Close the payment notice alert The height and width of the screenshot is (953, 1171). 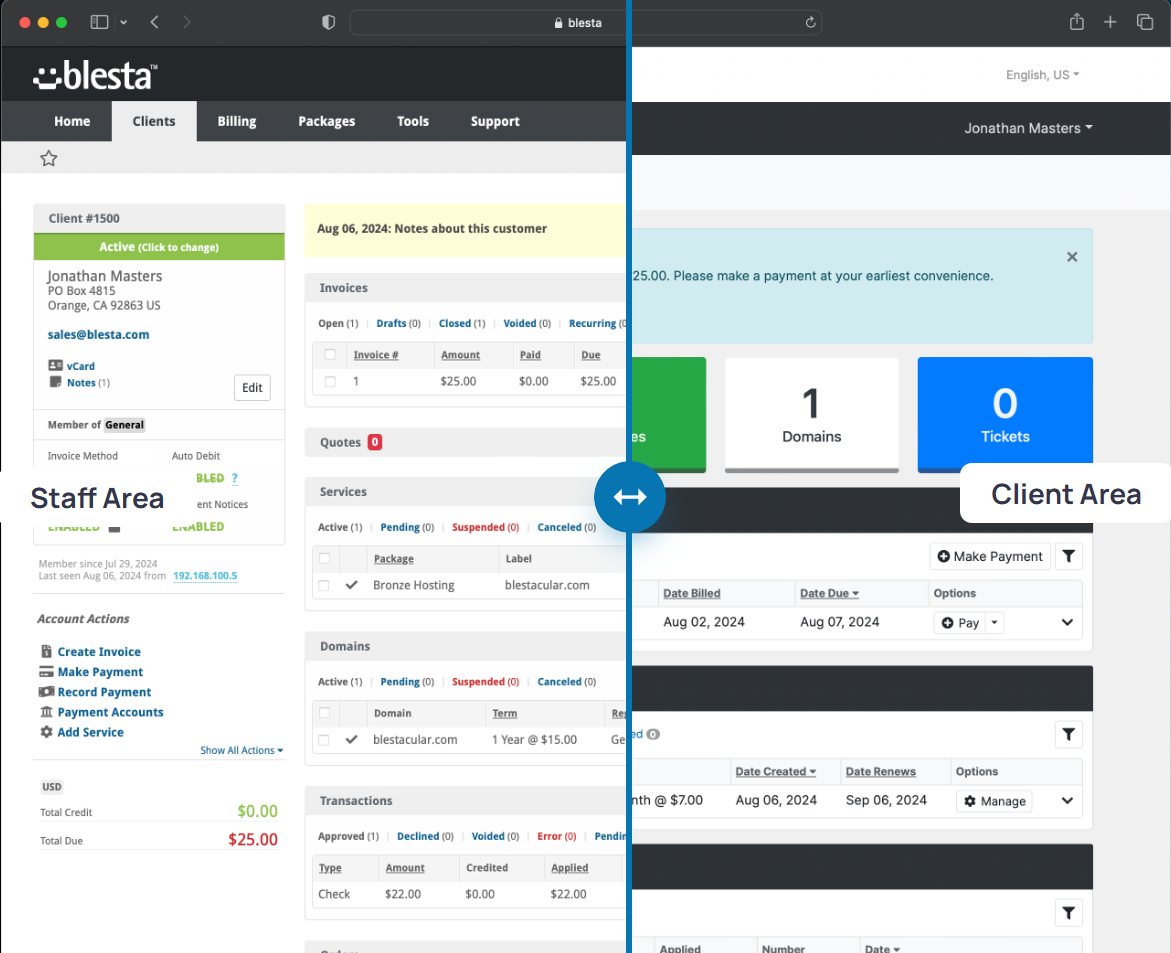click(1072, 257)
